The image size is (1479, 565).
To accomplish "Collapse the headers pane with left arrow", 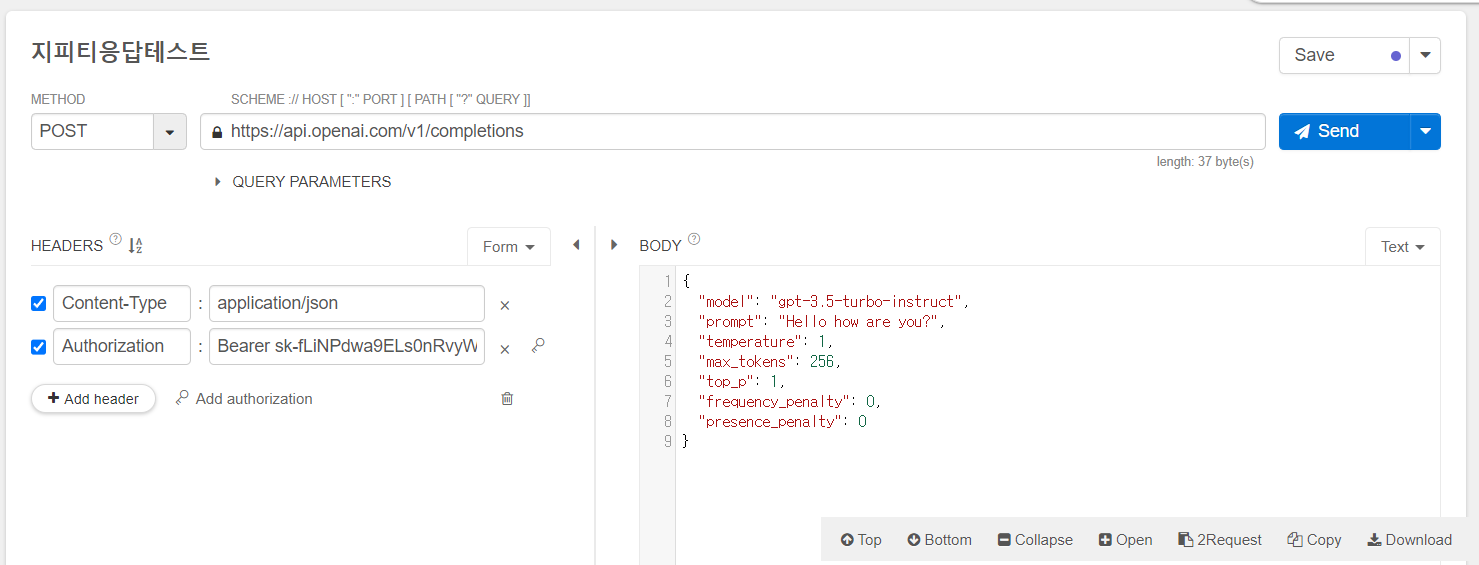I will coord(576,245).
